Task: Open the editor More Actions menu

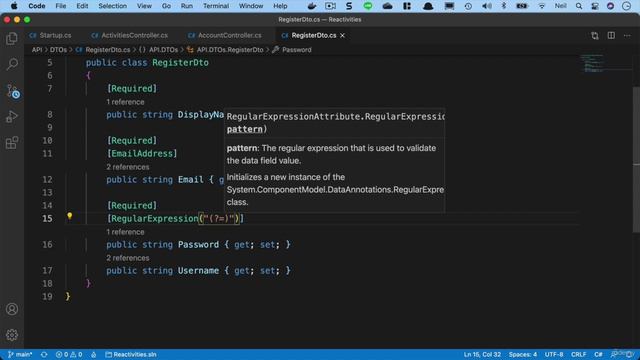Action: tap(627, 36)
